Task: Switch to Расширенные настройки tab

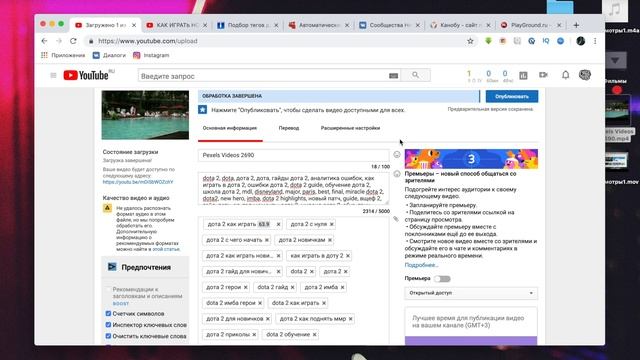Action: [x=350, y=128]
